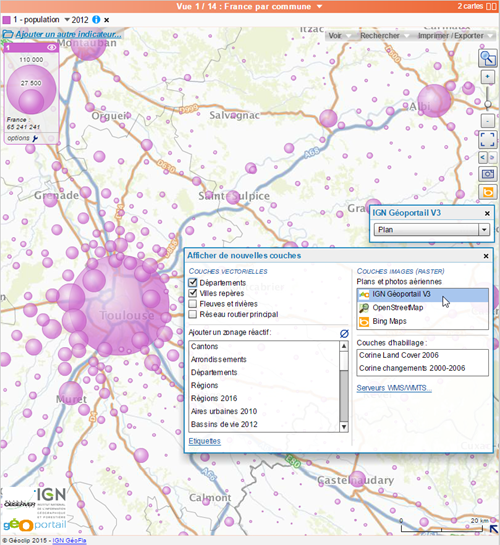Image resolution: width=500 pixels, height=545 pixels.
Task: Click zoning list scroll up arrow
Action: click(x=344, y=346)
